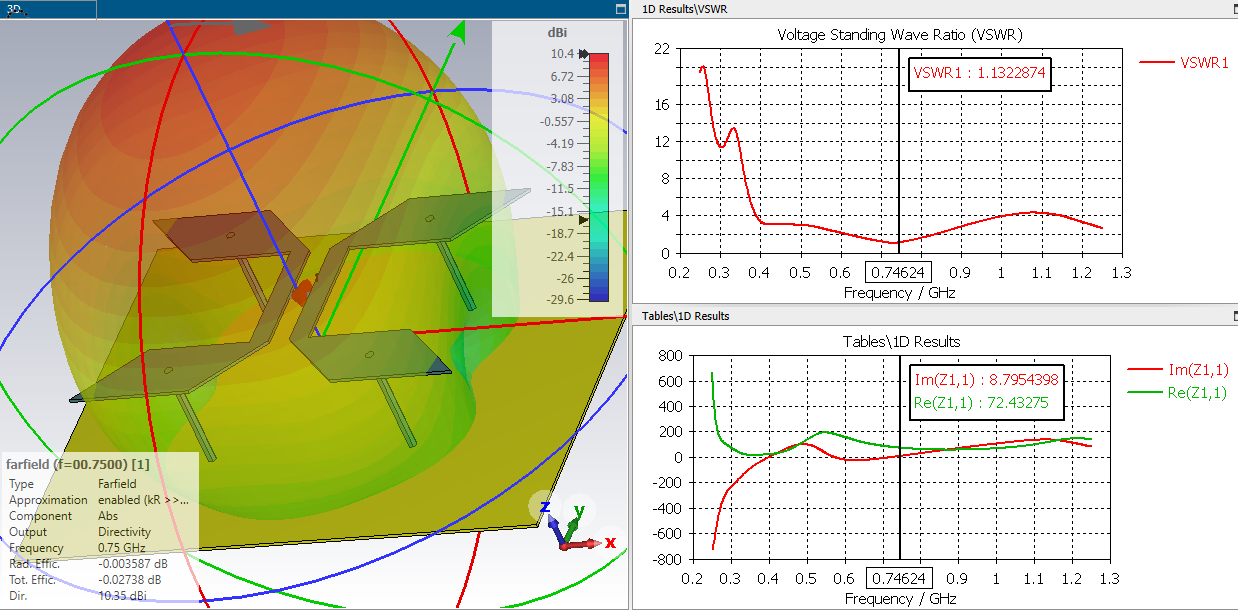The height and width of the screenshot is (610, 1238).
Task: Click the VSWR1 : 1.1322874 marker readout
Action: point(980,74)
